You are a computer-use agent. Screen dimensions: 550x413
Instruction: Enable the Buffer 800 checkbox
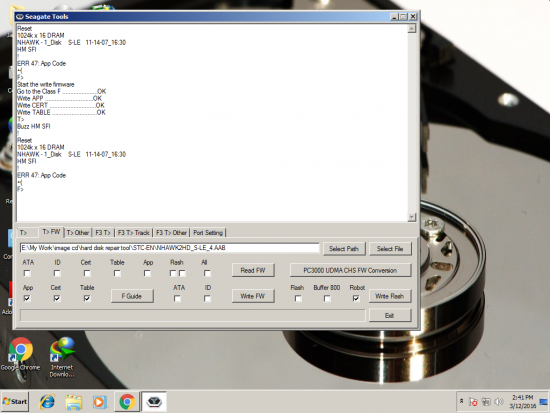(x=327, y=298)
